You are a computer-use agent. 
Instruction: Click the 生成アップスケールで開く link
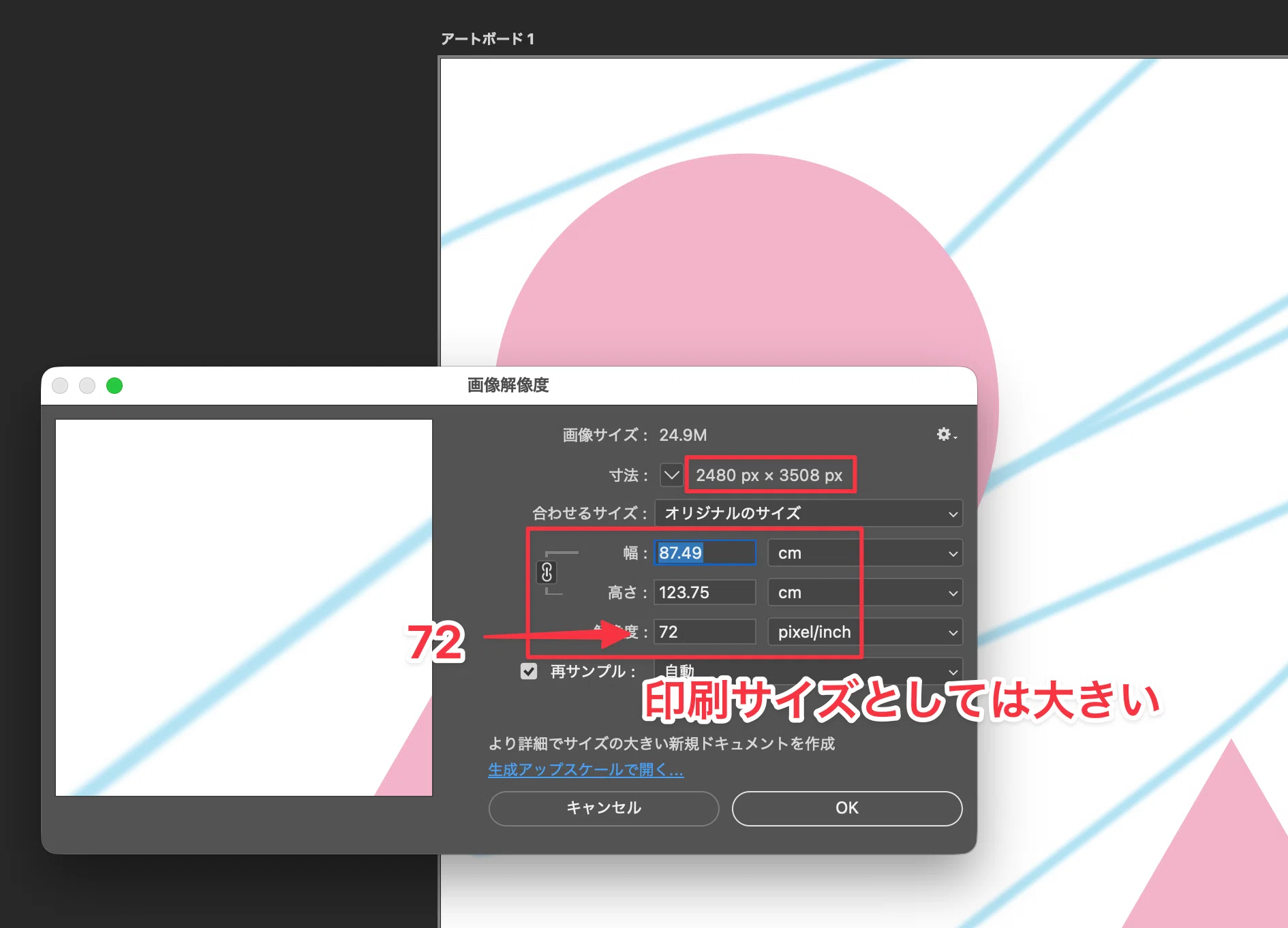585,769
